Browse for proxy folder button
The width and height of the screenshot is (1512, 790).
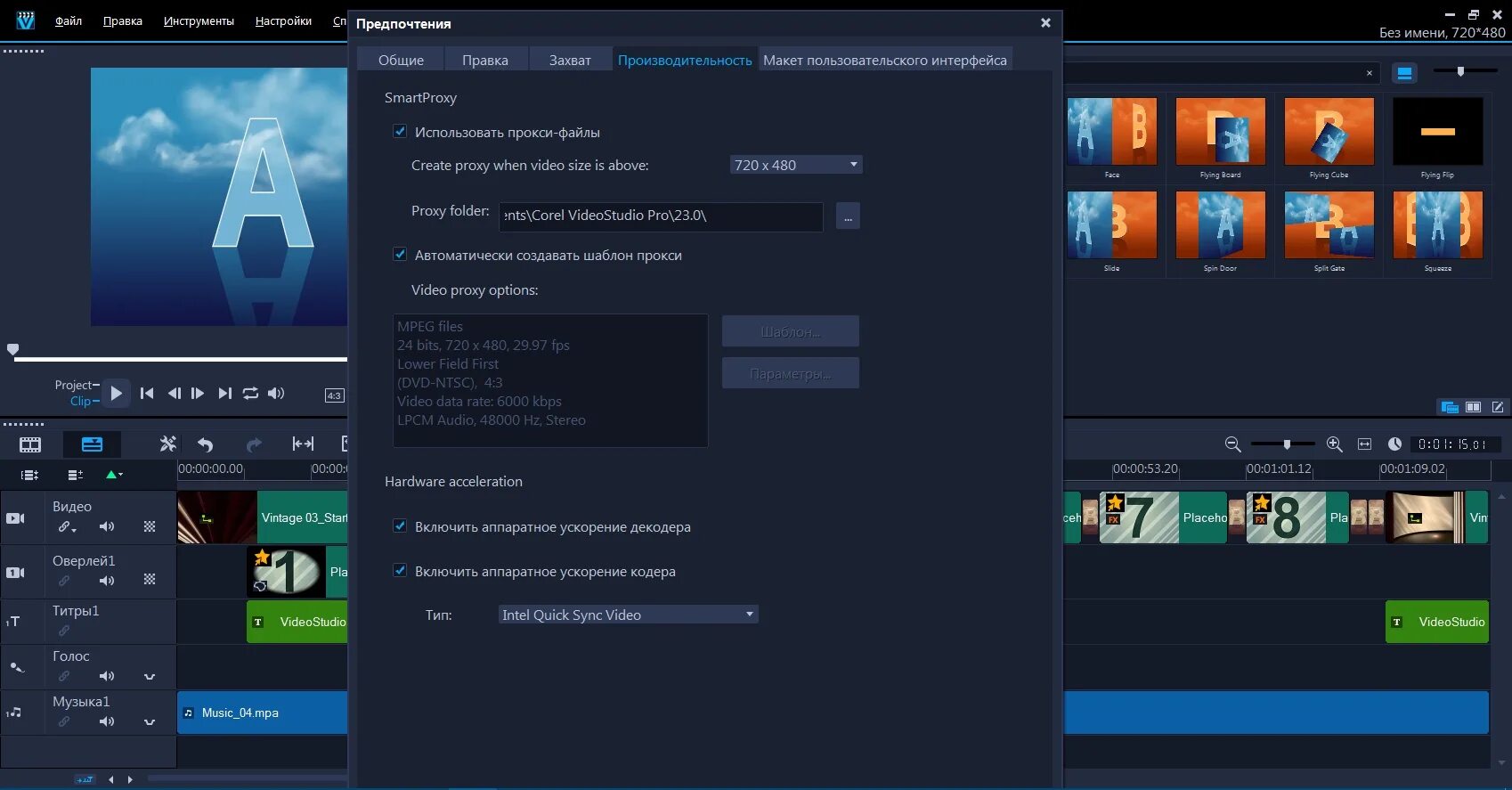[848, 216]
